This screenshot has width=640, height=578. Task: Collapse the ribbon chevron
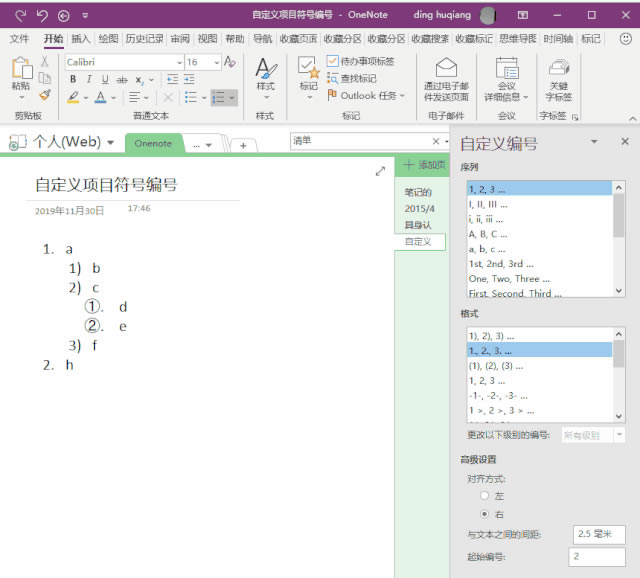coord(632,118)
